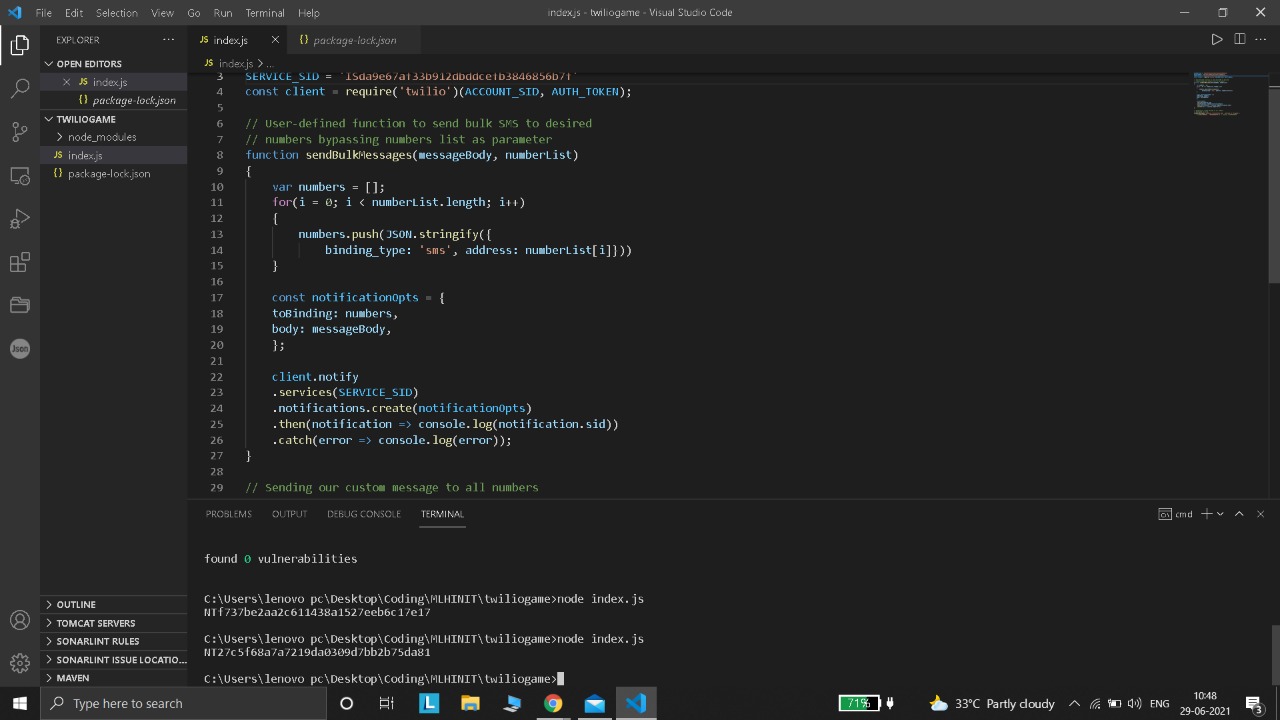
Task: Switch to the DEBUG CONSOLE panel tab
Action: (363, 514)
